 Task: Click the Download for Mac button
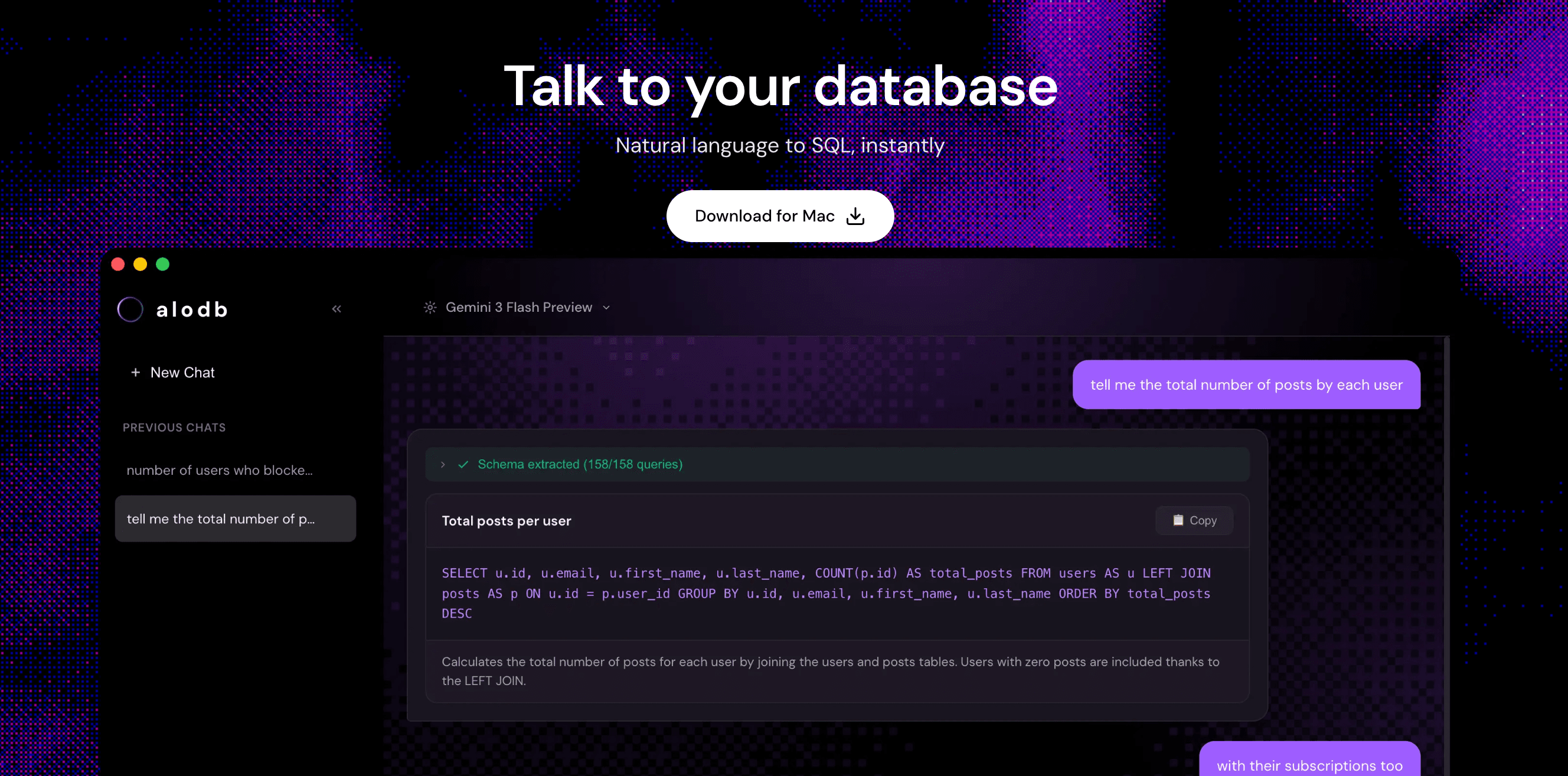[780, 216]
